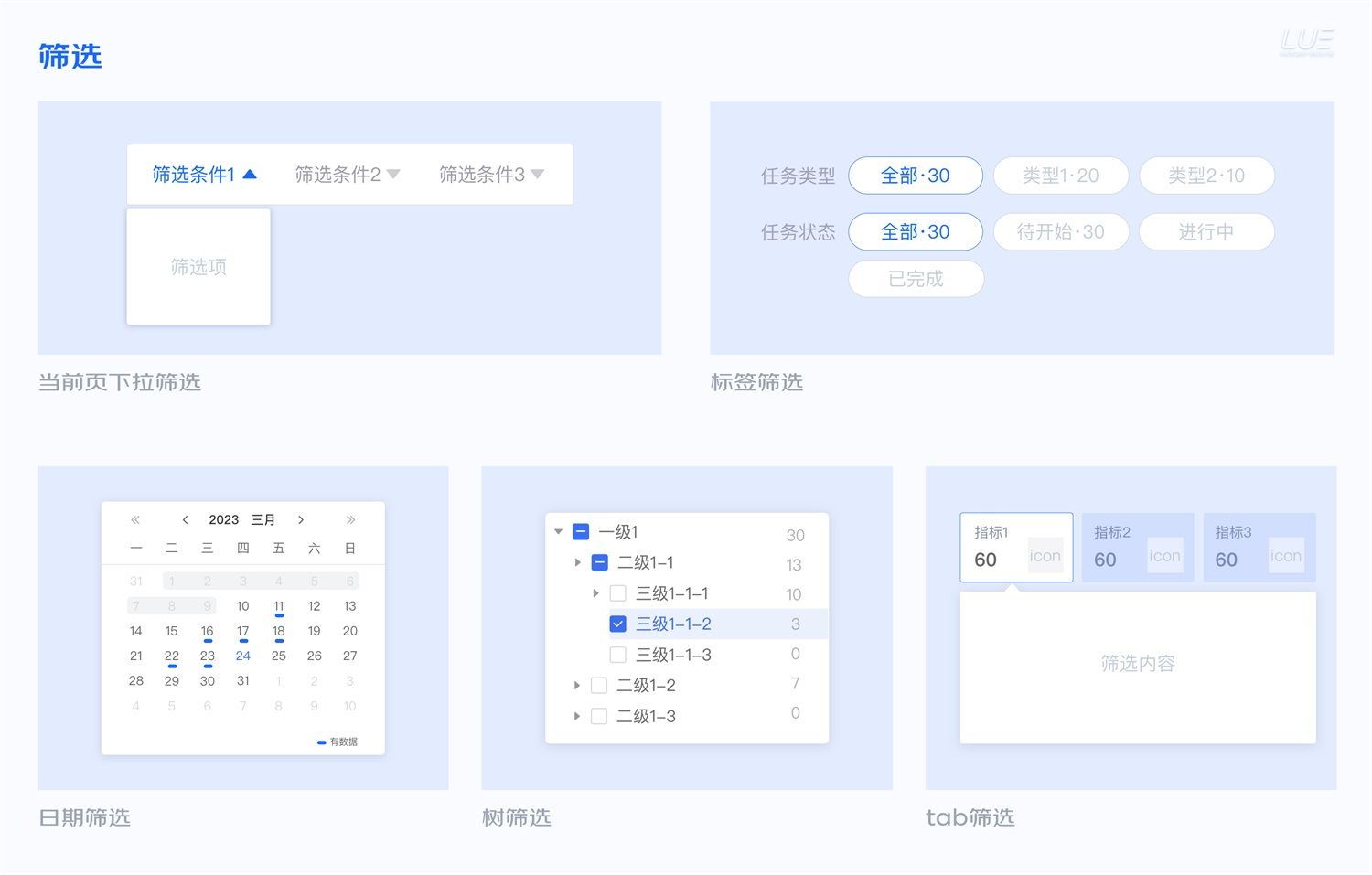The height and width of the screenshot is (875, 1372).
Task: Collapse the 一级1 tree node
Action: tap(559, 532)
